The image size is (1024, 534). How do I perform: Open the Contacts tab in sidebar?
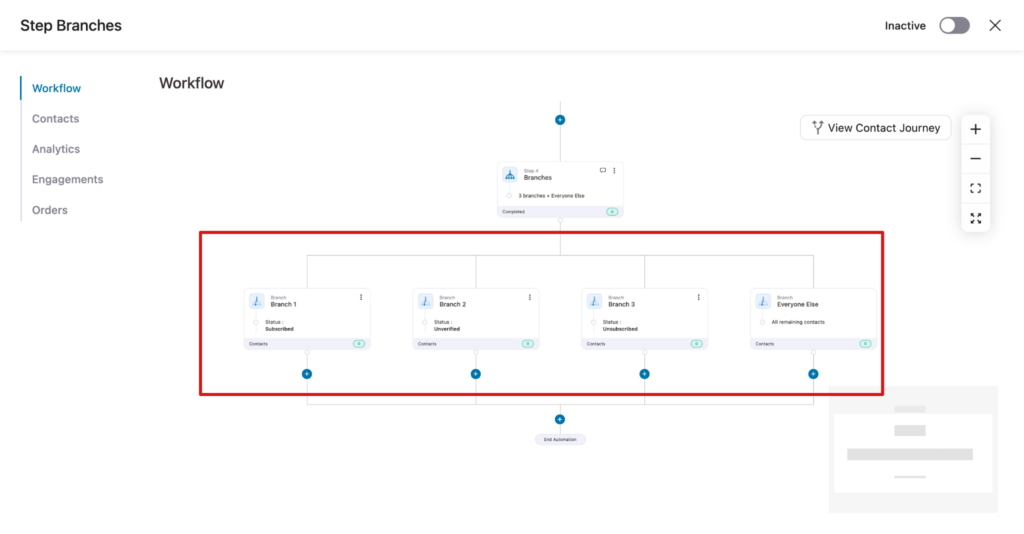(x=56, y=119)
